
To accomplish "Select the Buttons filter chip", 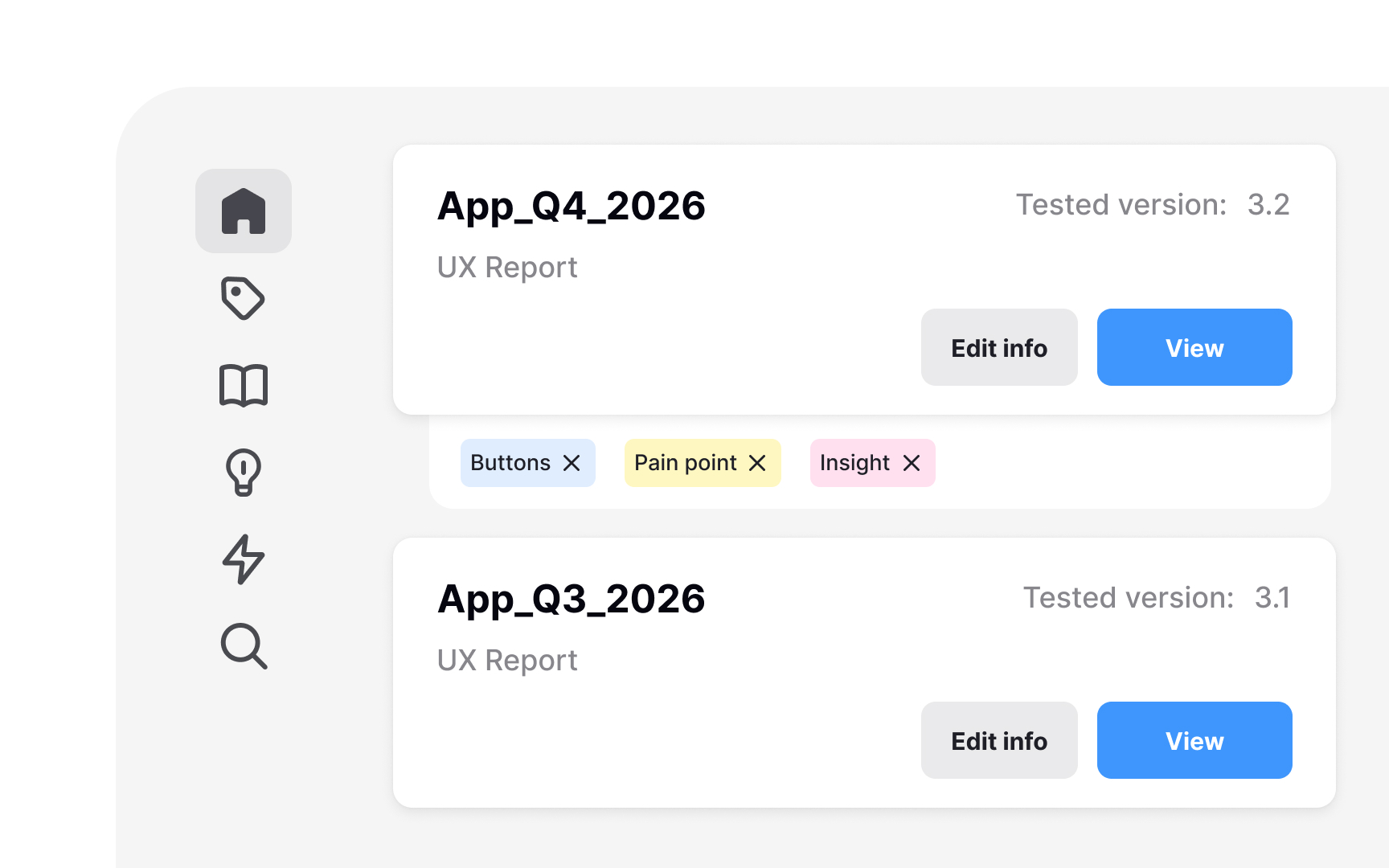I will [510, 463].
